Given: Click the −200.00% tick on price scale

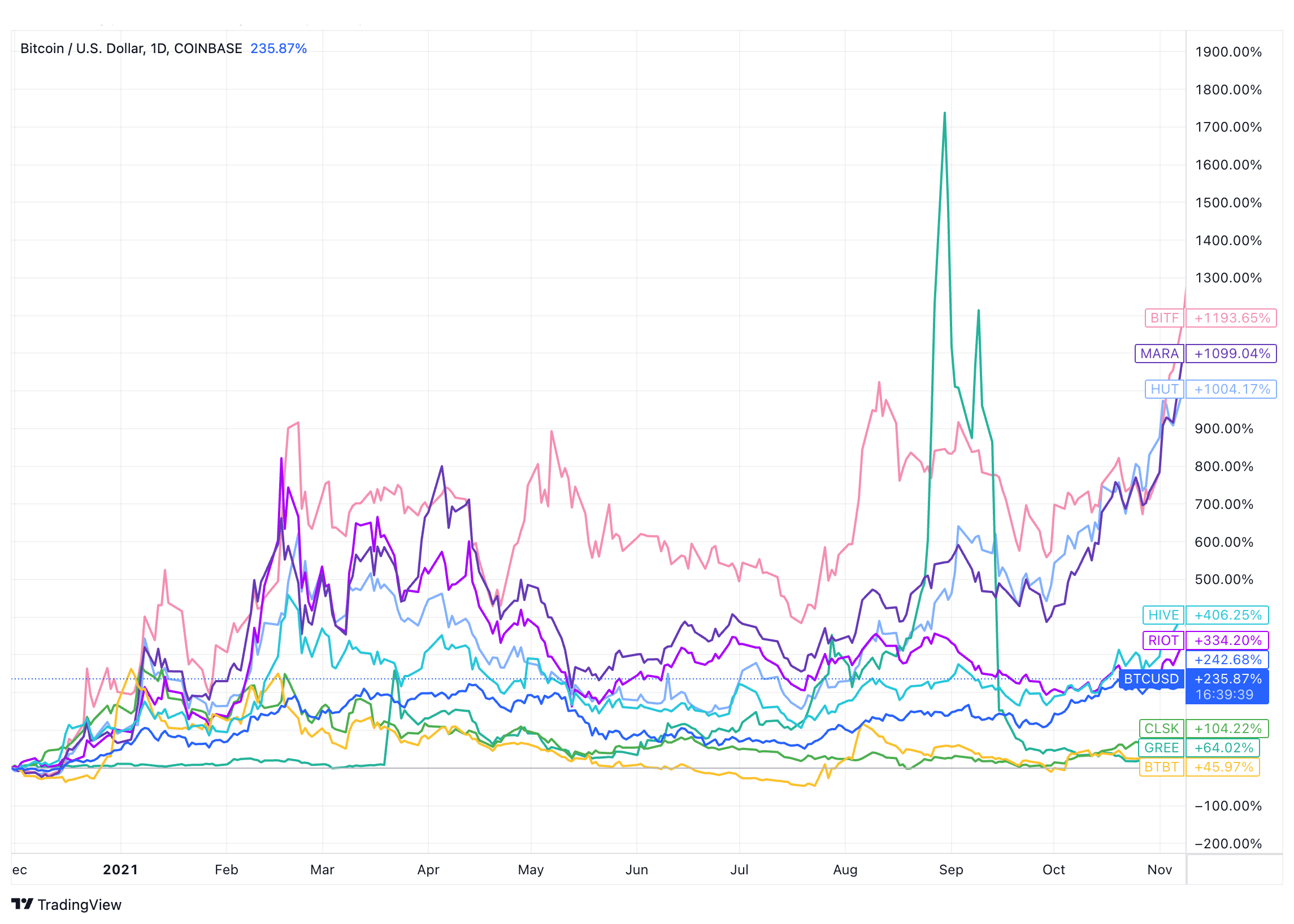Looking at the screenshot, I should [x=1227, y=843].
